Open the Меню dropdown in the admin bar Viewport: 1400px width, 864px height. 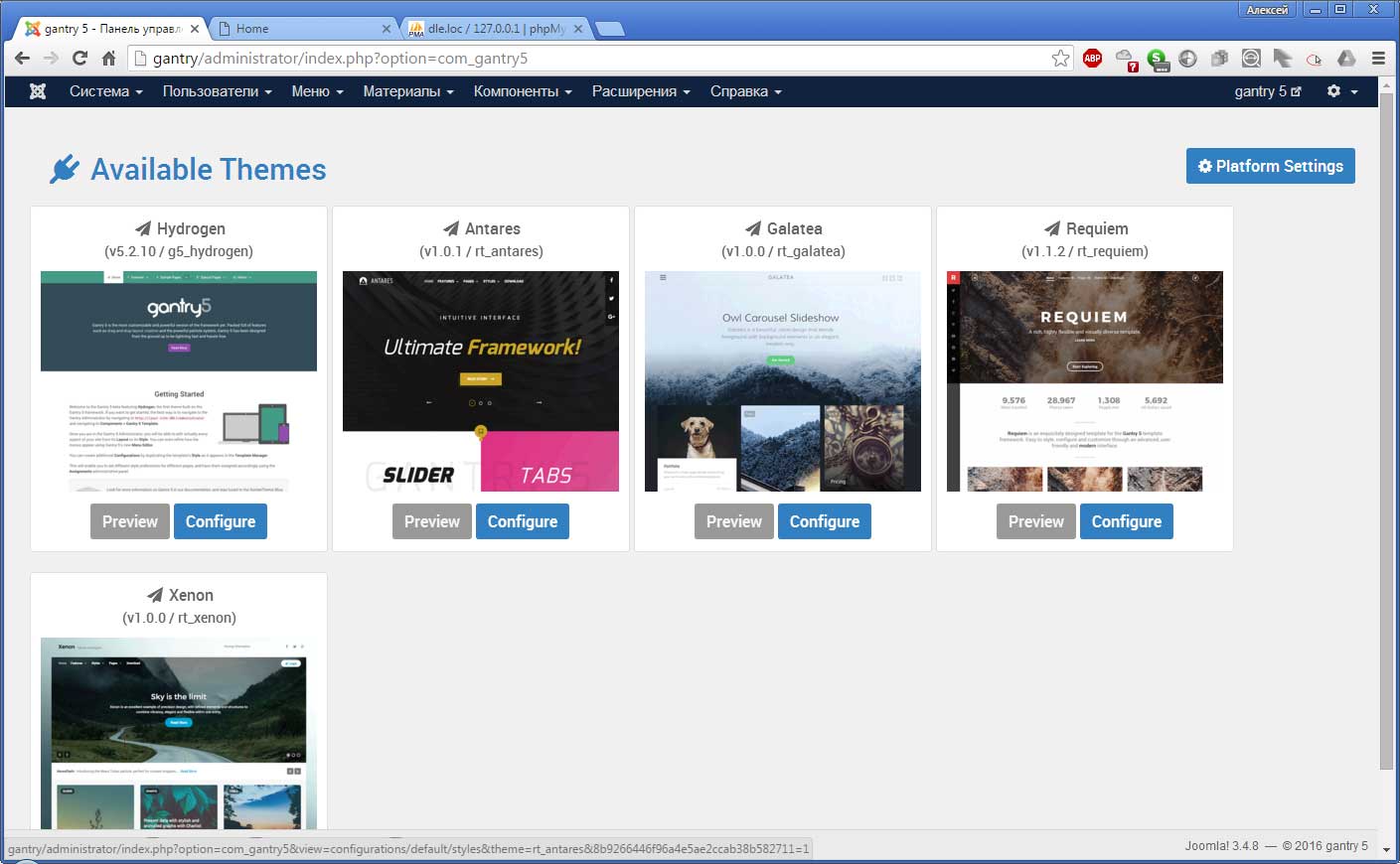pyautogui.click(x=318, y=91)
